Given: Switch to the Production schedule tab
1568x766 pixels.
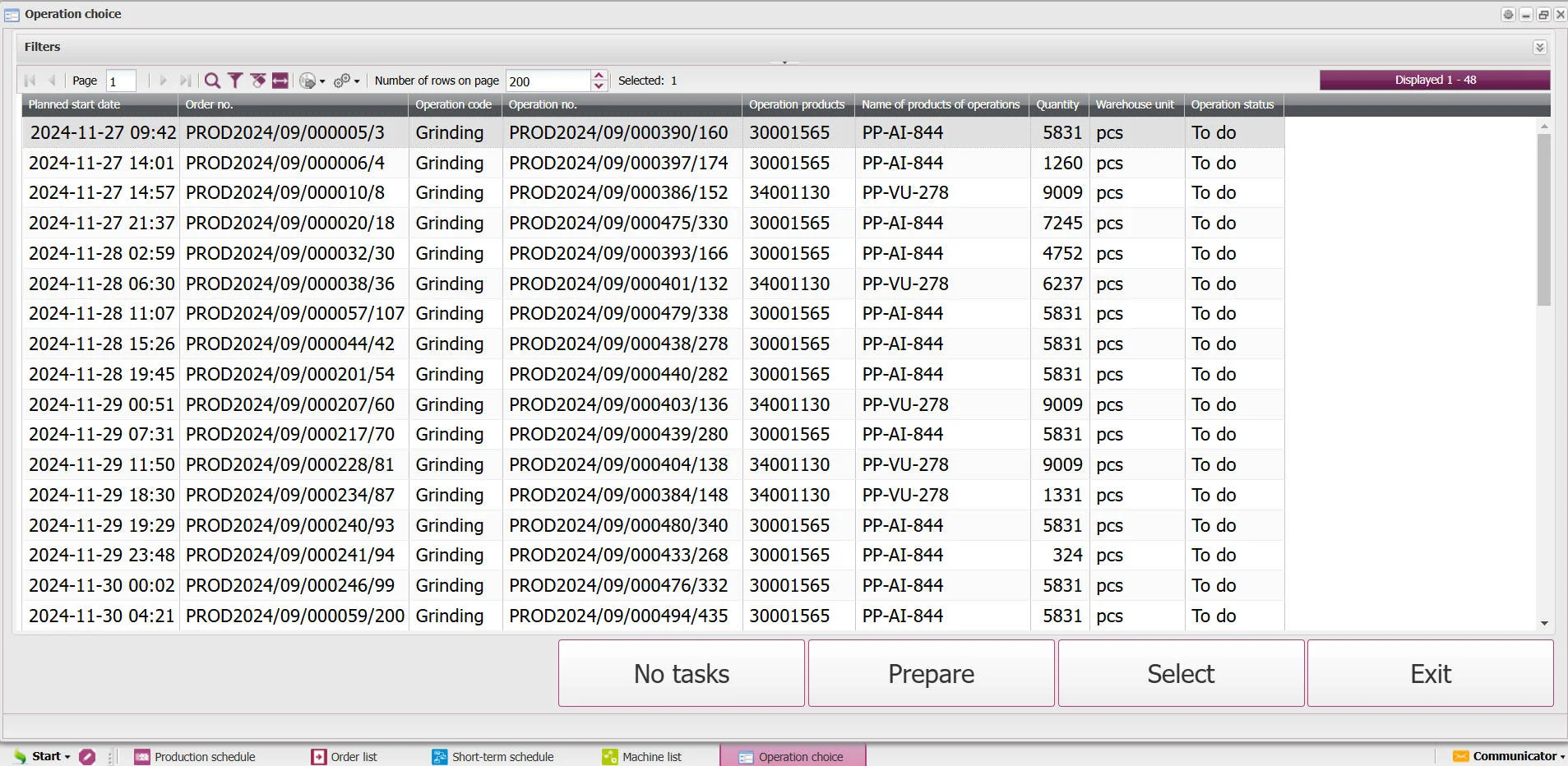Looking at the screenshot, I should (204, 756).
